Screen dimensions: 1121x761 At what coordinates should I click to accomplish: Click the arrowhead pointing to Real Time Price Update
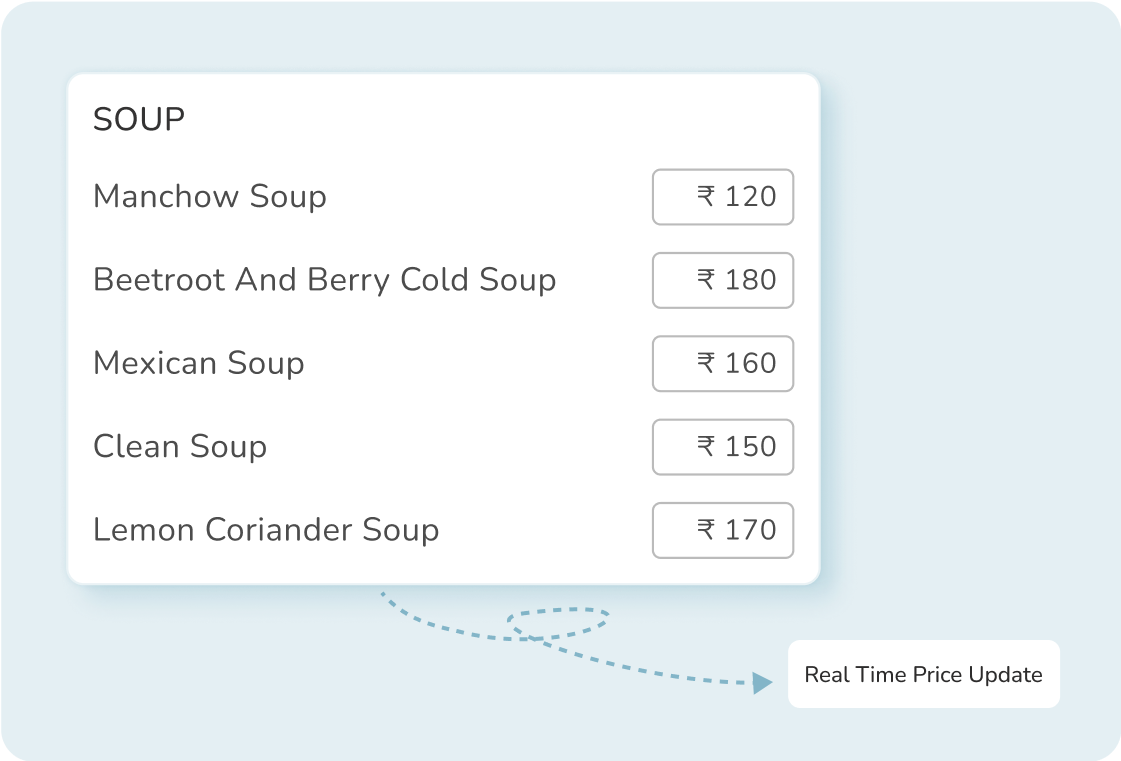click(x=763, y=683)
